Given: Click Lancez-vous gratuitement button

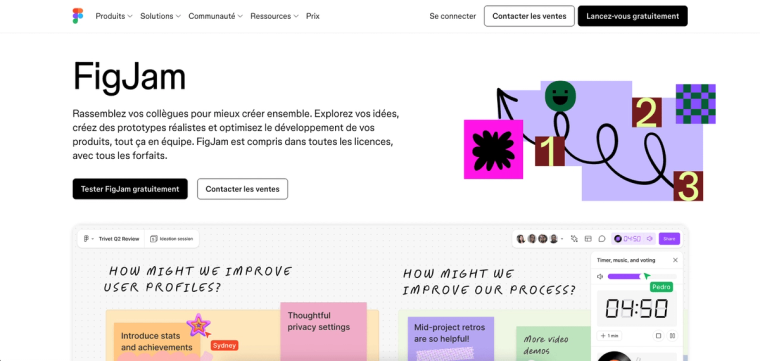Looking at the screenshot, I should (x=633, y=16).
